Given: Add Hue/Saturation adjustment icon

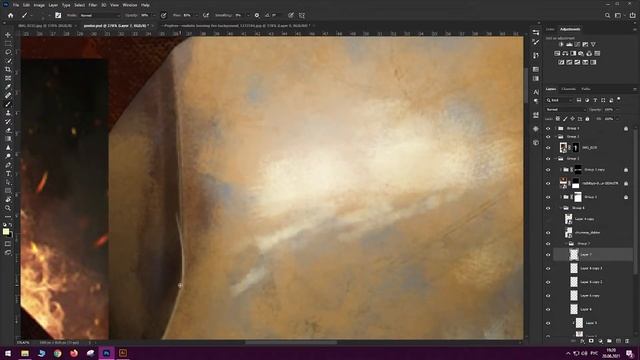Looking at the screenshot, I should click(x=557, y=53).
